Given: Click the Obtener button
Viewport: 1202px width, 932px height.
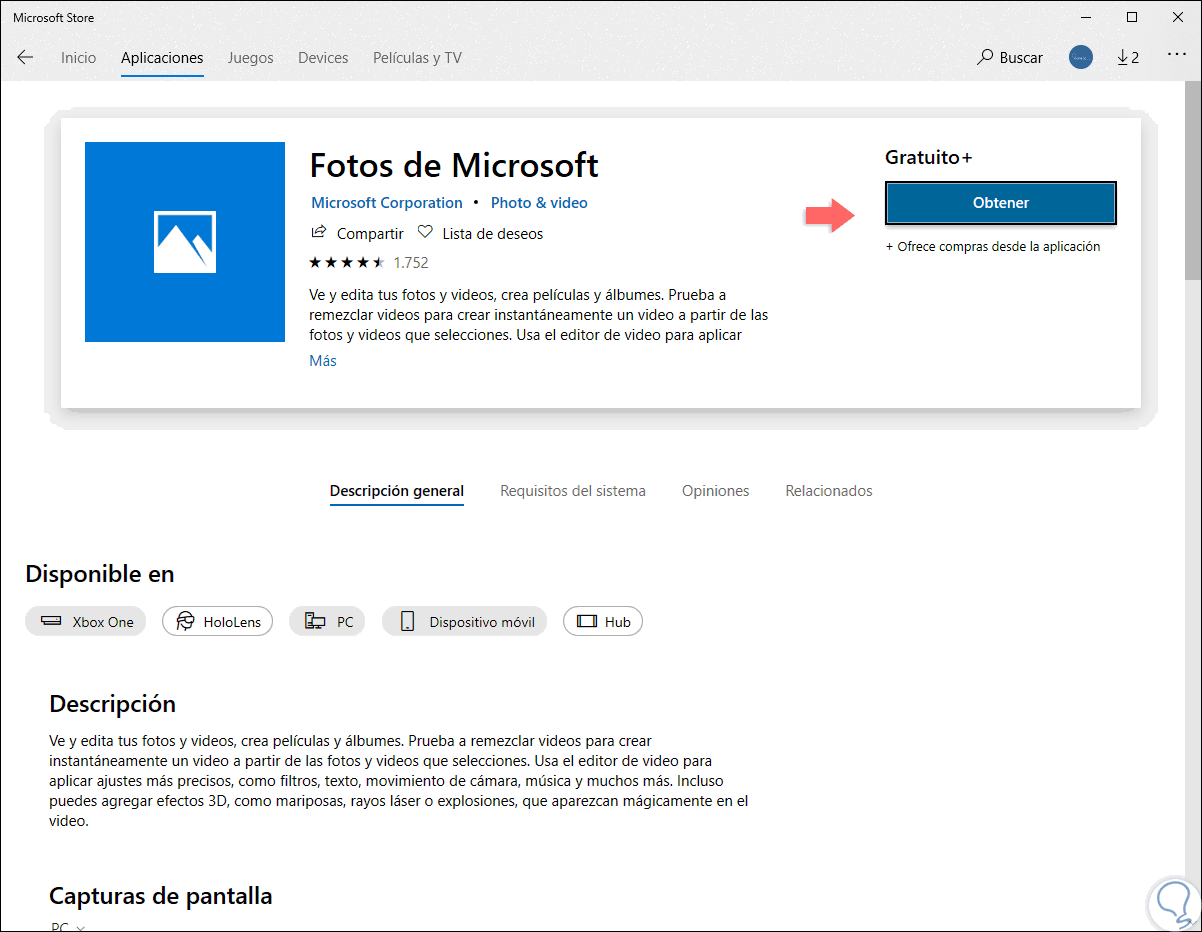Looking at the screenshot, I should coord(1000,203).
